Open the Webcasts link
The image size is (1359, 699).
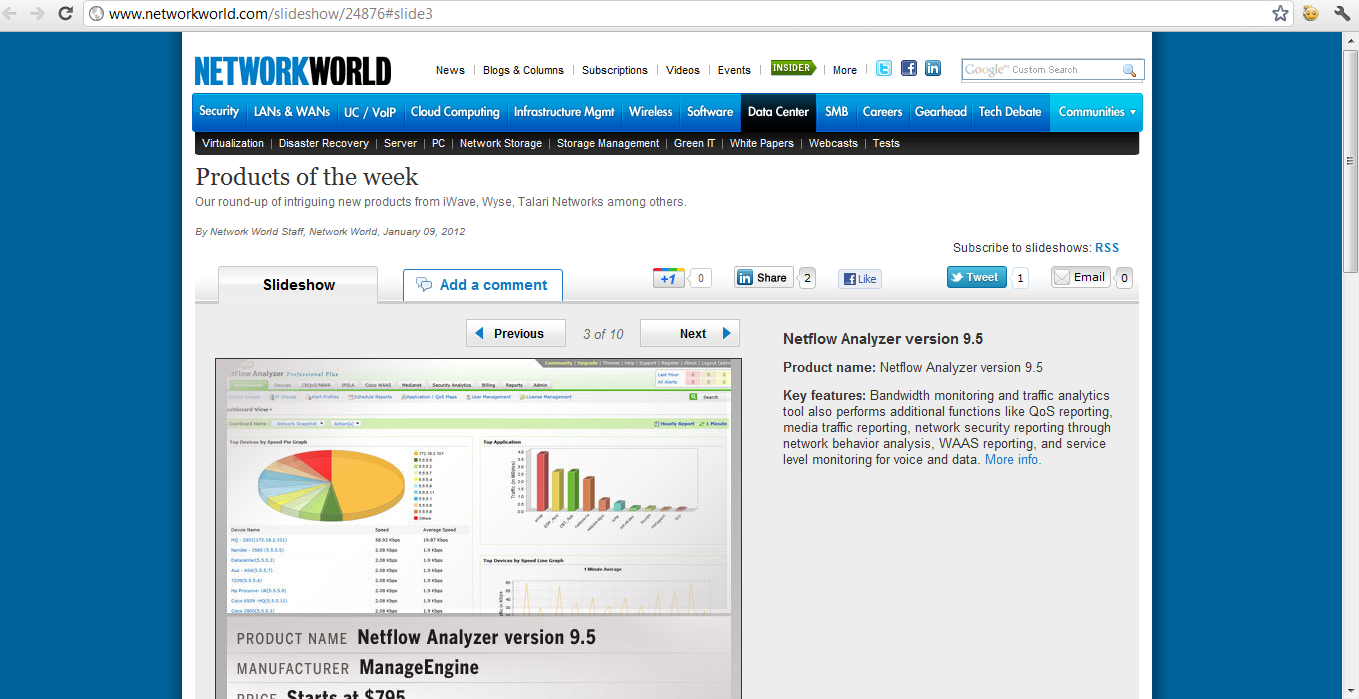coord(833,143)
